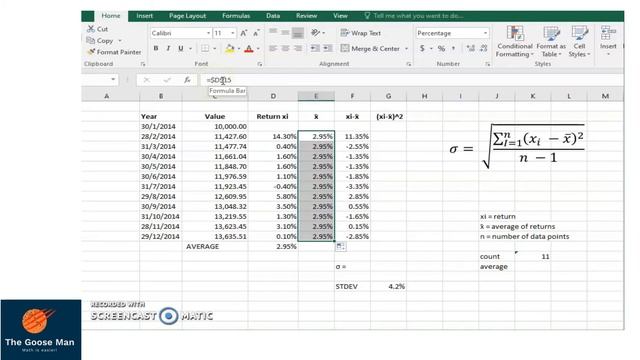Expand the Fill Color dropdown arrow
This screenshot has height=360, width=640.
239,49
